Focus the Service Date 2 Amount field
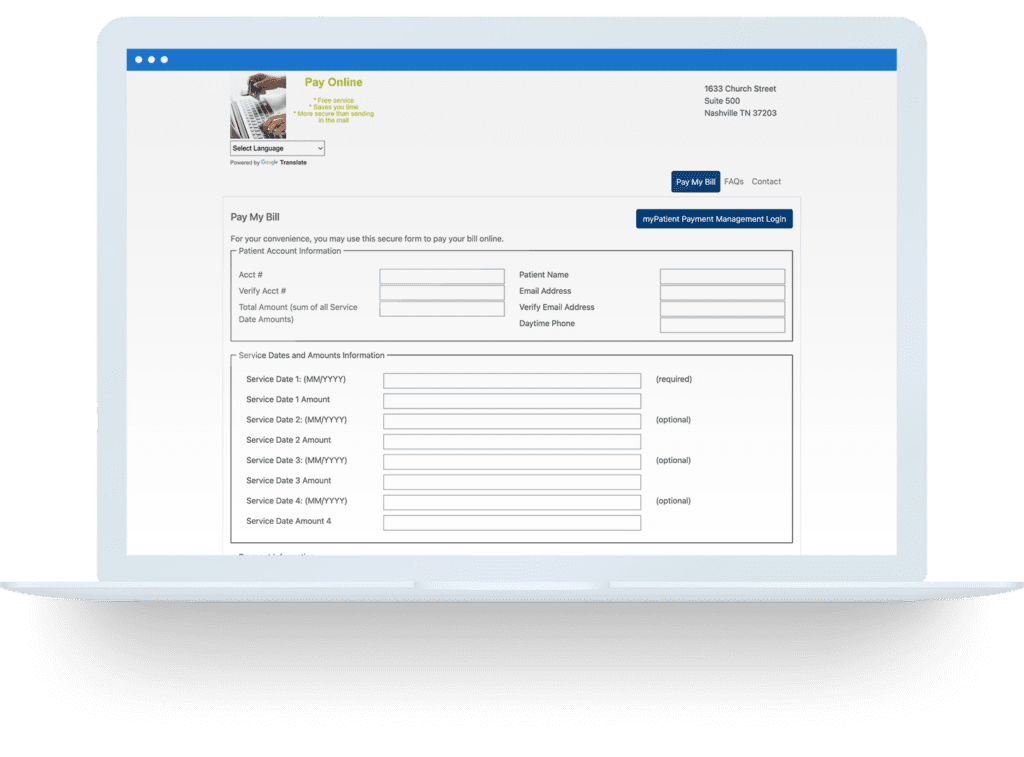The height and width of the screenshot is (757, 1024). click(512, 441)
